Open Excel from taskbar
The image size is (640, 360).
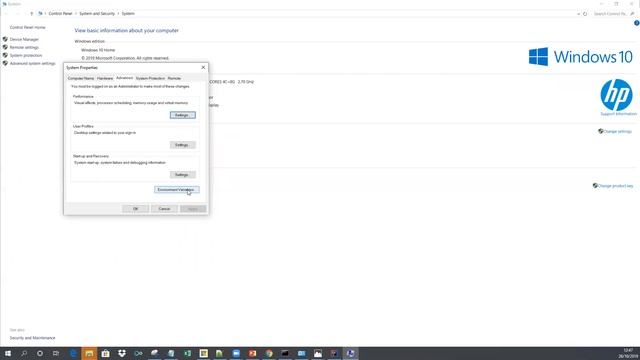point(187,353)
